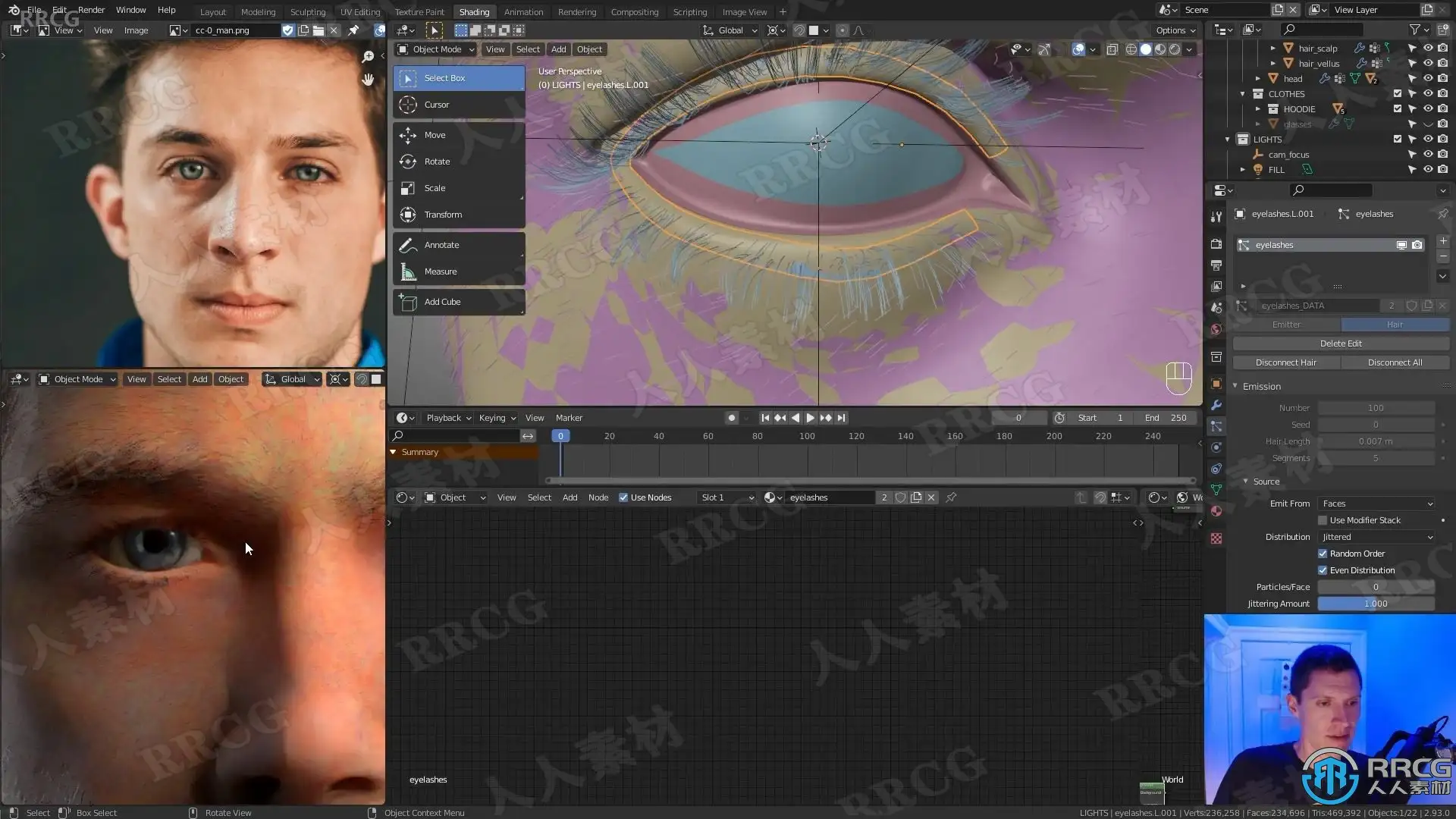Select the Cursor tool
Viewport: 1456px width, 819px height.
[x=459, y=105]
